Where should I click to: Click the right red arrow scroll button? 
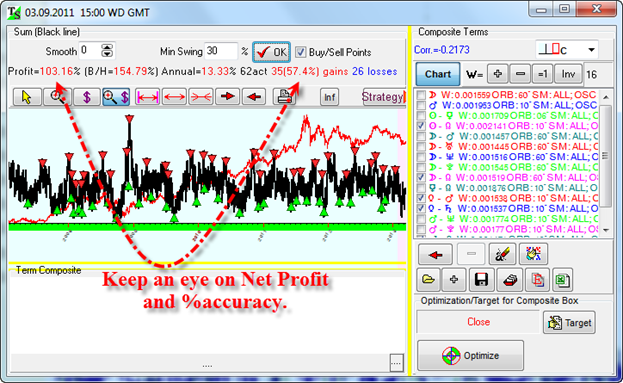click(228, 97)
